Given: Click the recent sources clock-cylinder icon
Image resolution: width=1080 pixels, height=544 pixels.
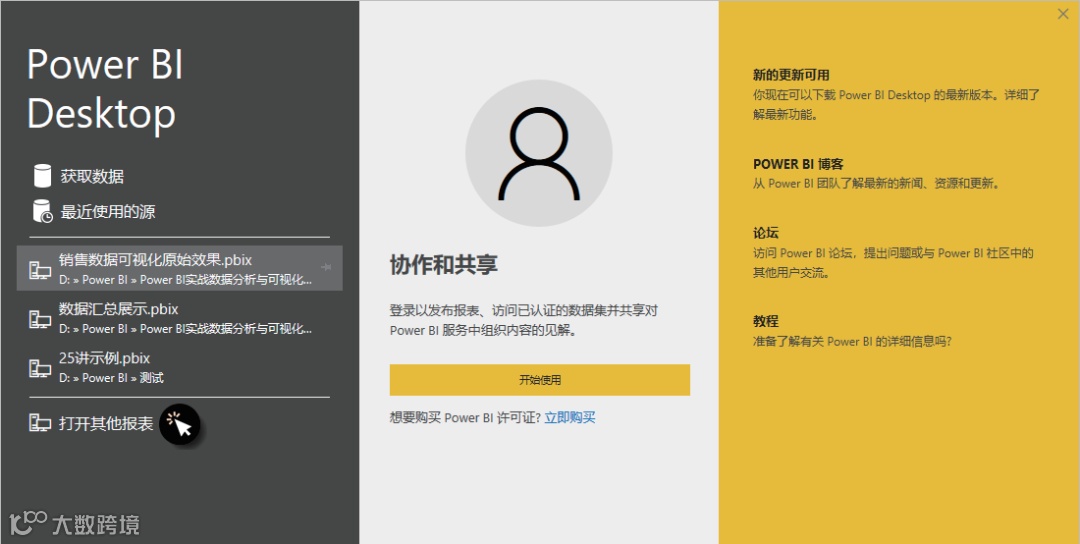Looking at the screenshot, I should pos(42,211).
